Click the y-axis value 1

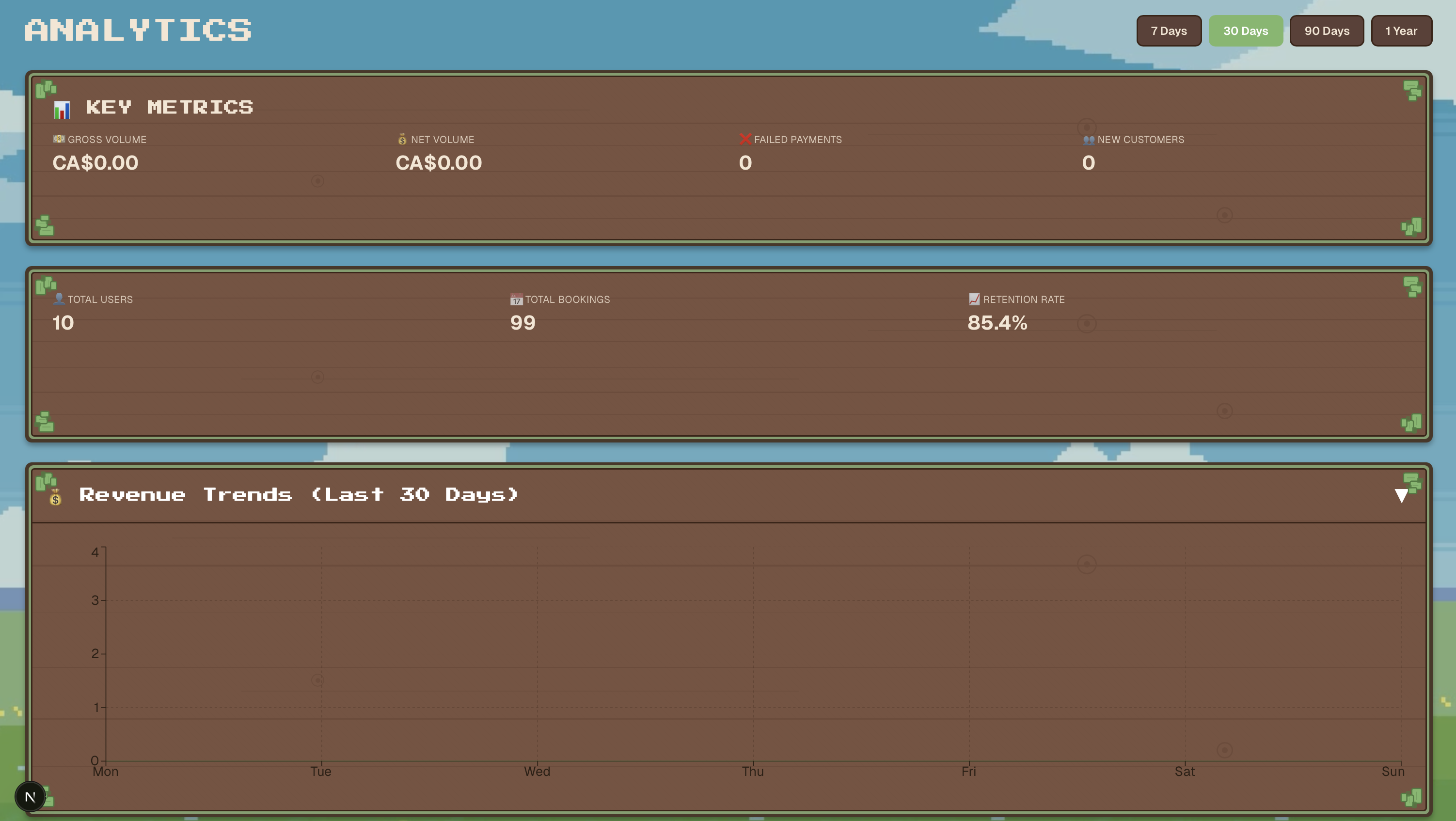[x=96, y=708]
